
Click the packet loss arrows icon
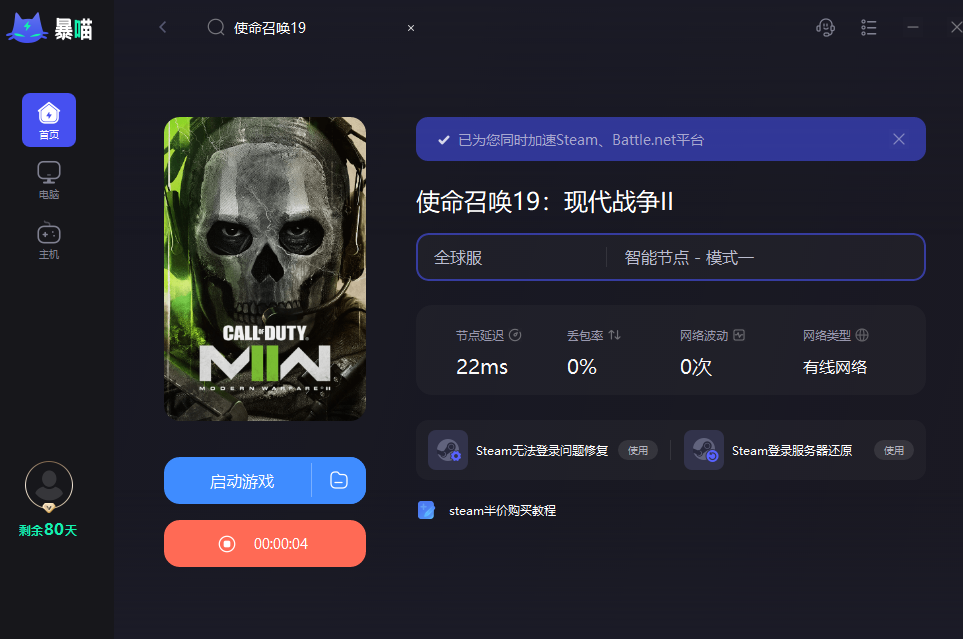coord(615,335)
